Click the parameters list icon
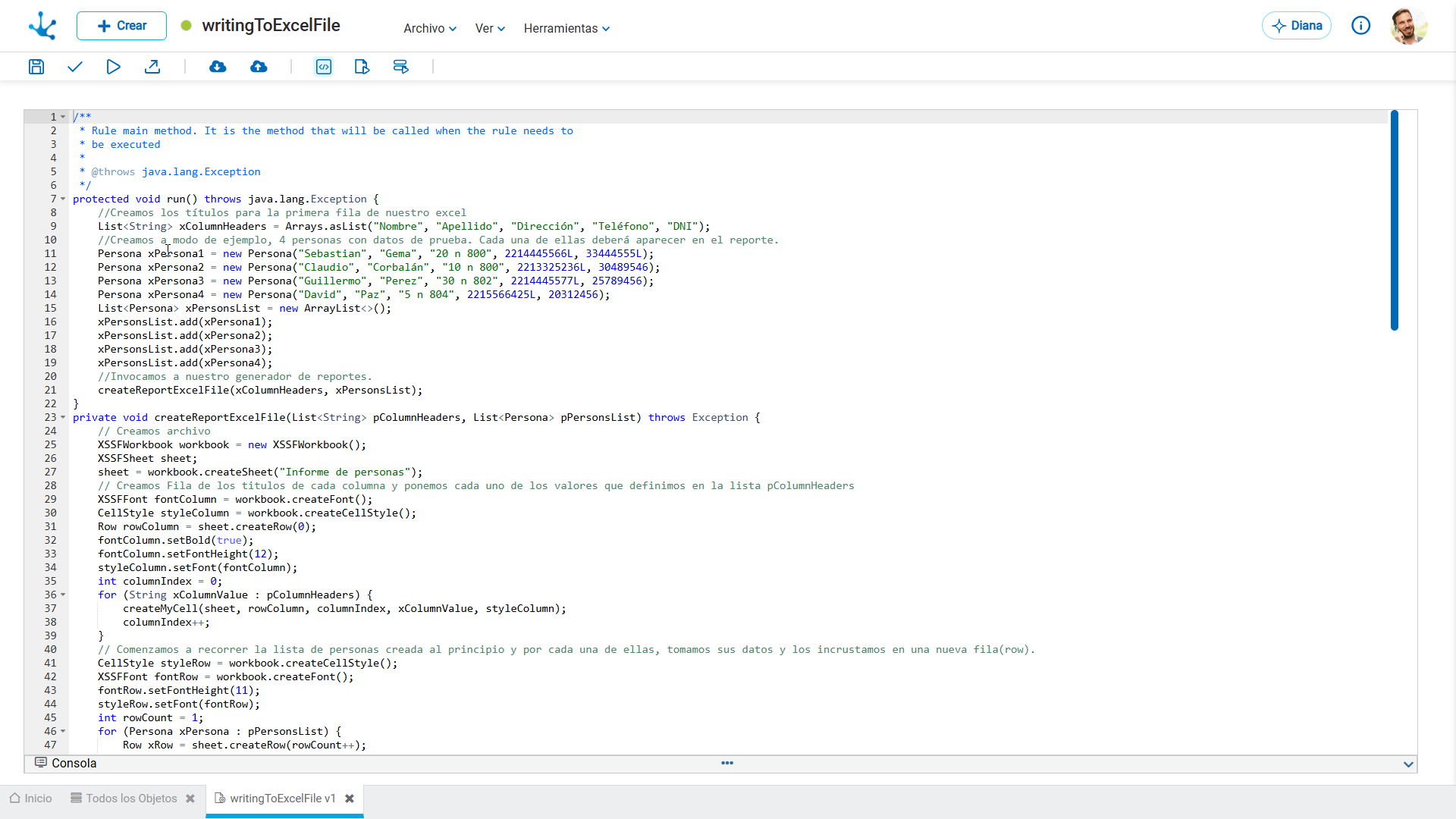The width and height of the screenshot is (1456, 819). click(x=401, y=67)
